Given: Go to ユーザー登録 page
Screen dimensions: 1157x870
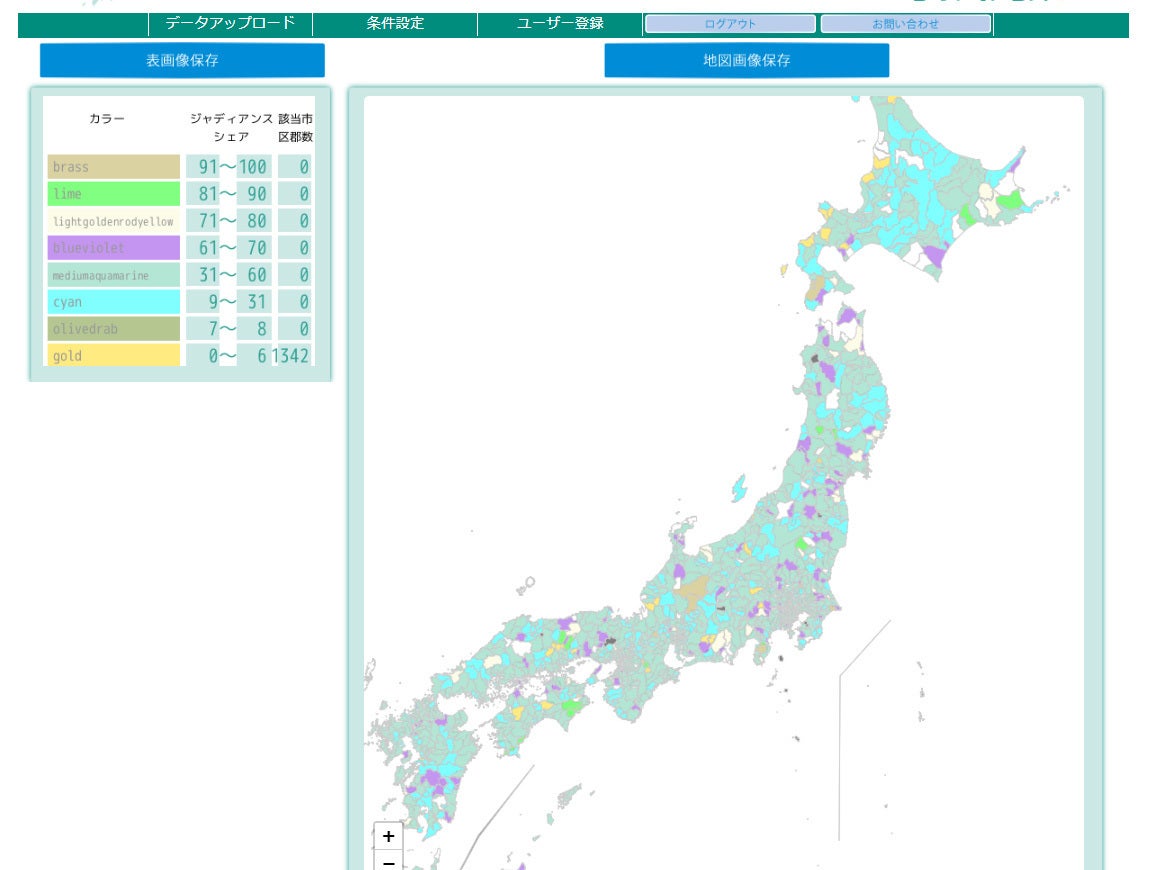Looking at the screenshot, I should pyautogui.click(x=560, y=24).
